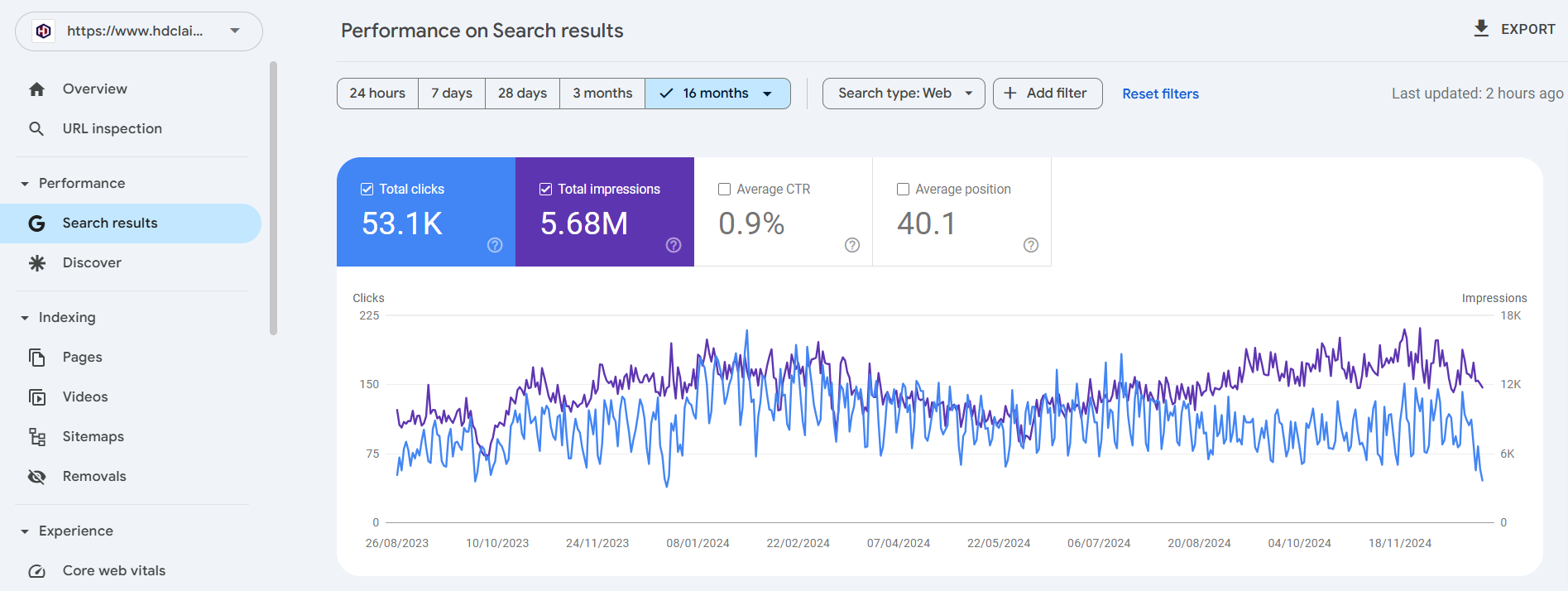Click the Overview home icon
Screen dimensions: 1568x591
(x=36, y=89)
